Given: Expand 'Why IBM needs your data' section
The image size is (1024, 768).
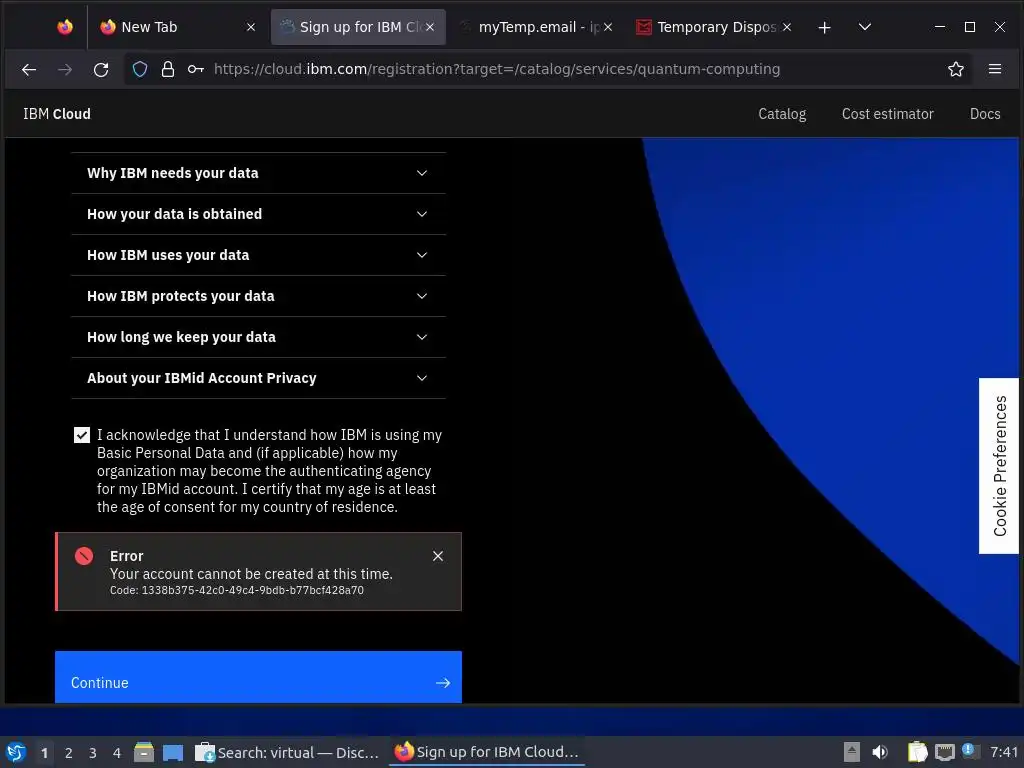Looking at the screenshot, I should pyautogui.click(x=259, y=173).
